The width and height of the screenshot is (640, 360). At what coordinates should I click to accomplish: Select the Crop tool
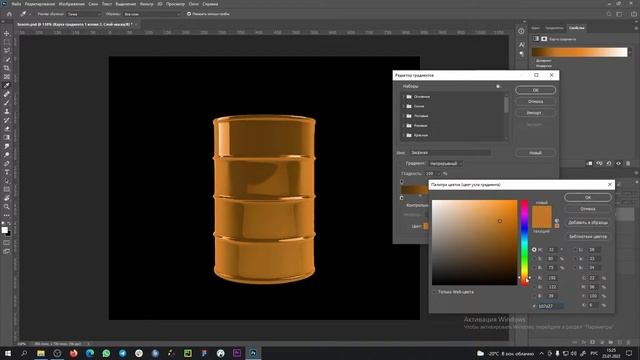7,68
